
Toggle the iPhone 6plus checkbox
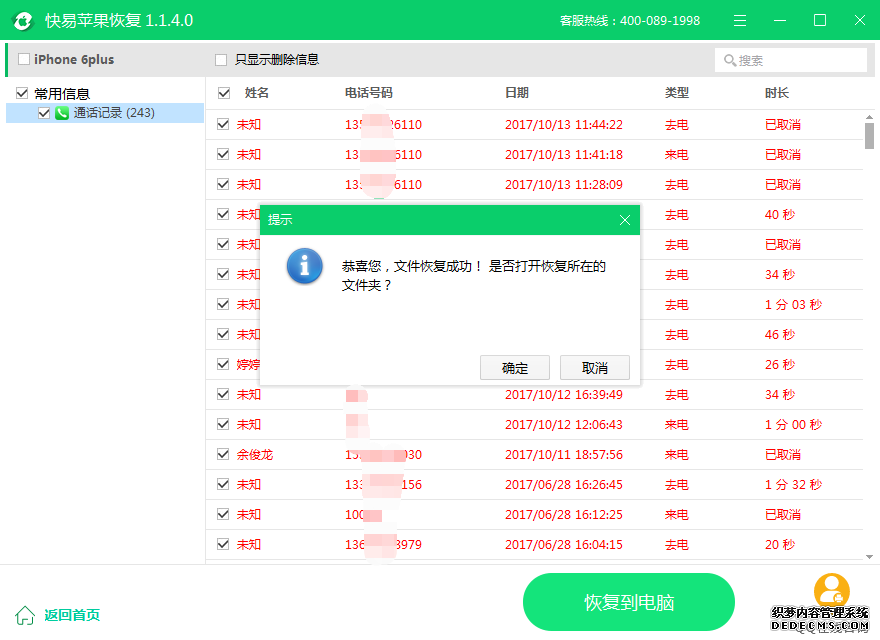[x=24, y=59]
